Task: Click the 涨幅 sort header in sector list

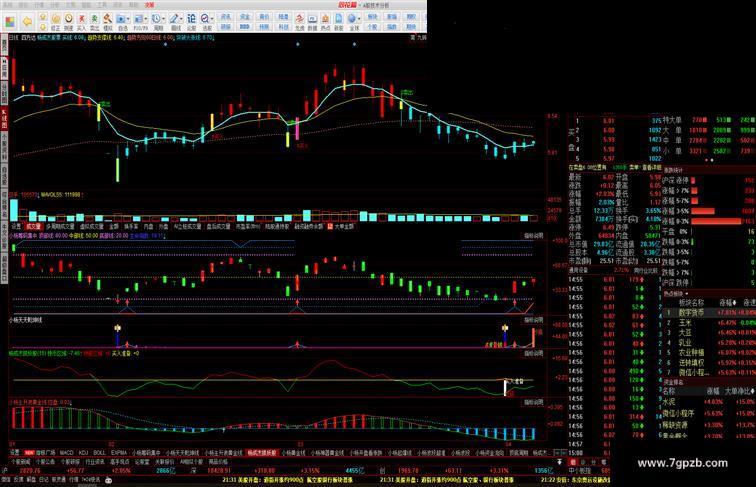Action: pos(728,303)
